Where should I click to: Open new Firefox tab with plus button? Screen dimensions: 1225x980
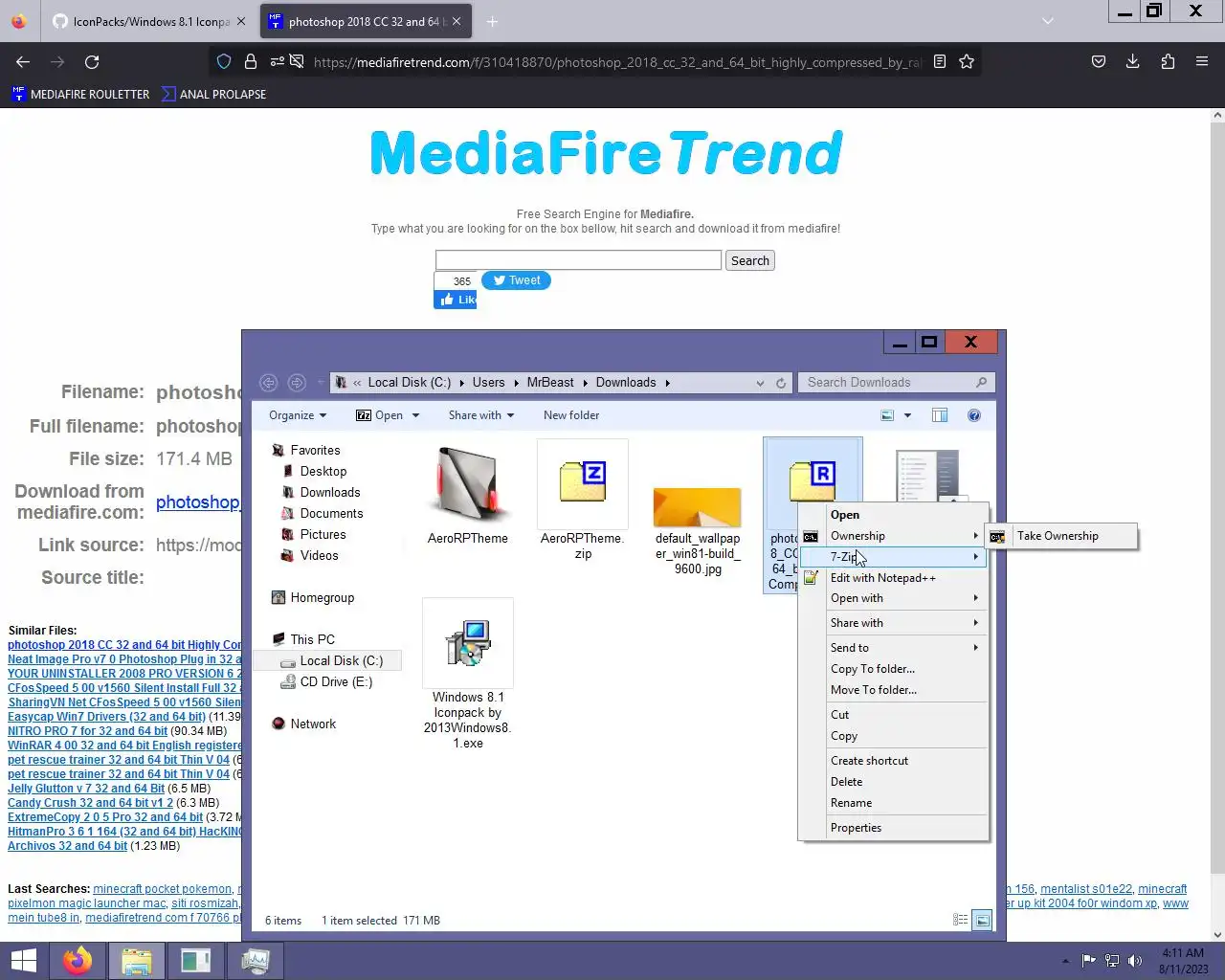[492, 21]
